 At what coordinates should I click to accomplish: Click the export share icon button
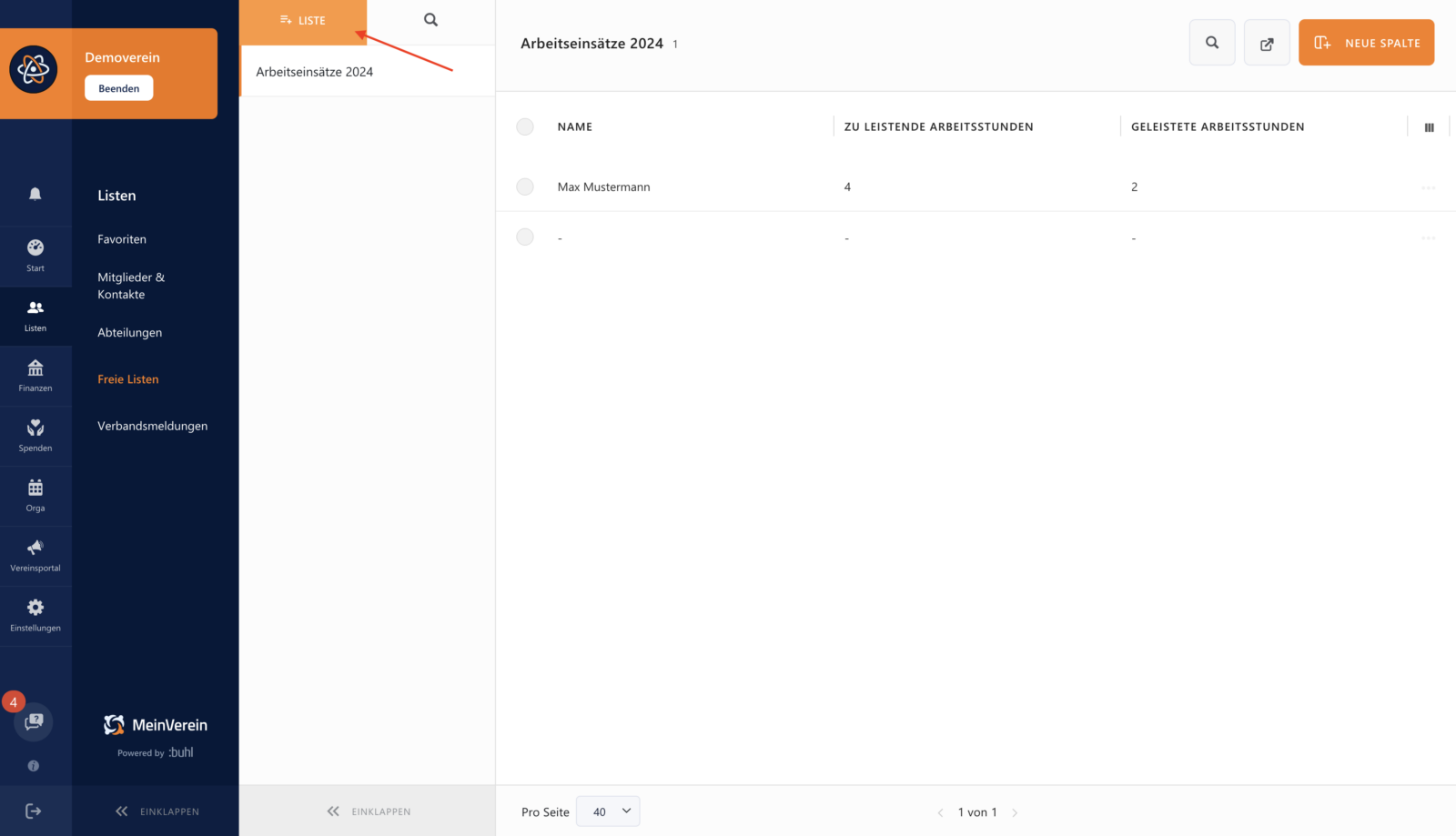coord(1267,43)
